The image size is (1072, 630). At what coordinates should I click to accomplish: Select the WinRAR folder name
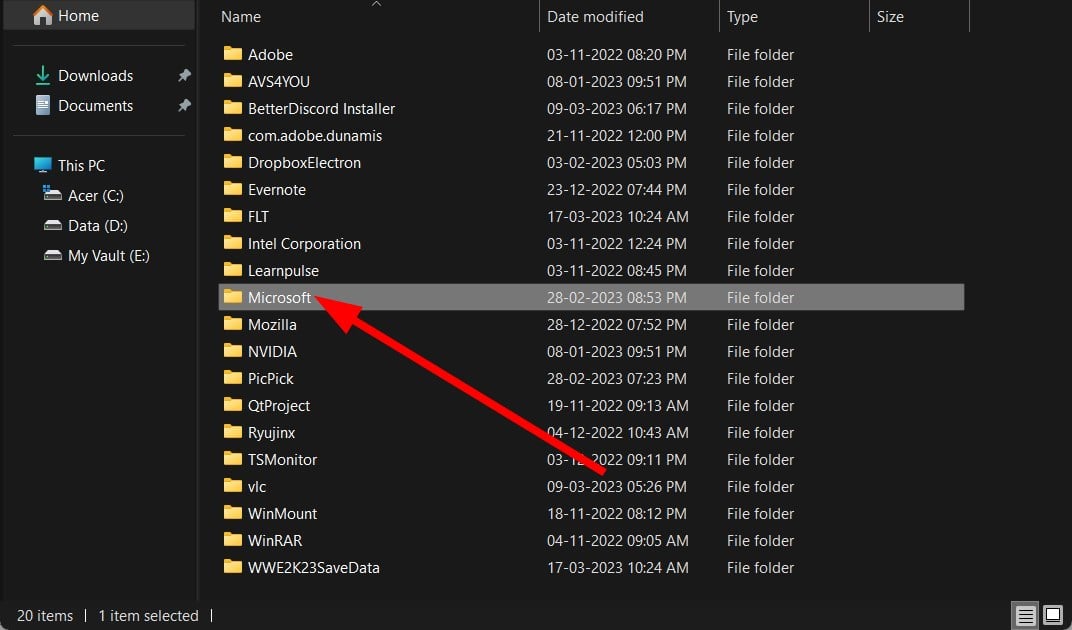pyautogui.click(x=275, y=541)
